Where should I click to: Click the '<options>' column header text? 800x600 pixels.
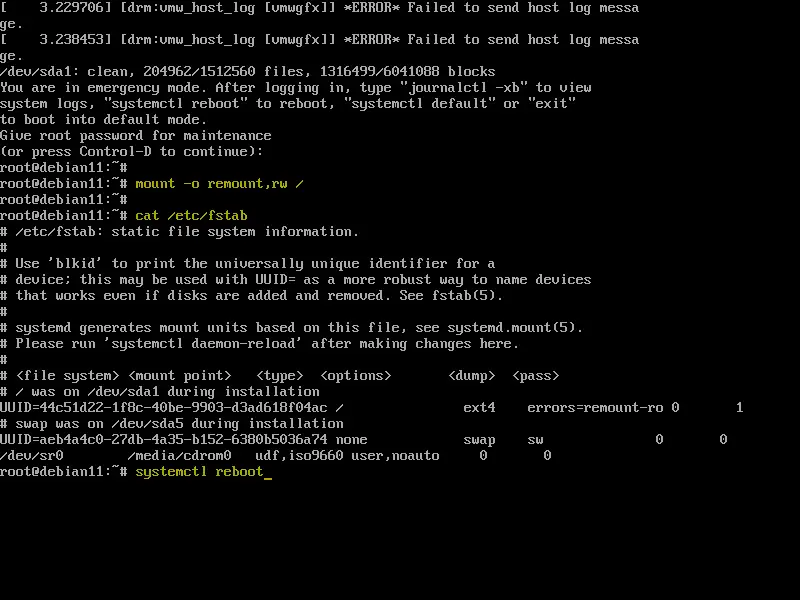(x=356, y=376)
